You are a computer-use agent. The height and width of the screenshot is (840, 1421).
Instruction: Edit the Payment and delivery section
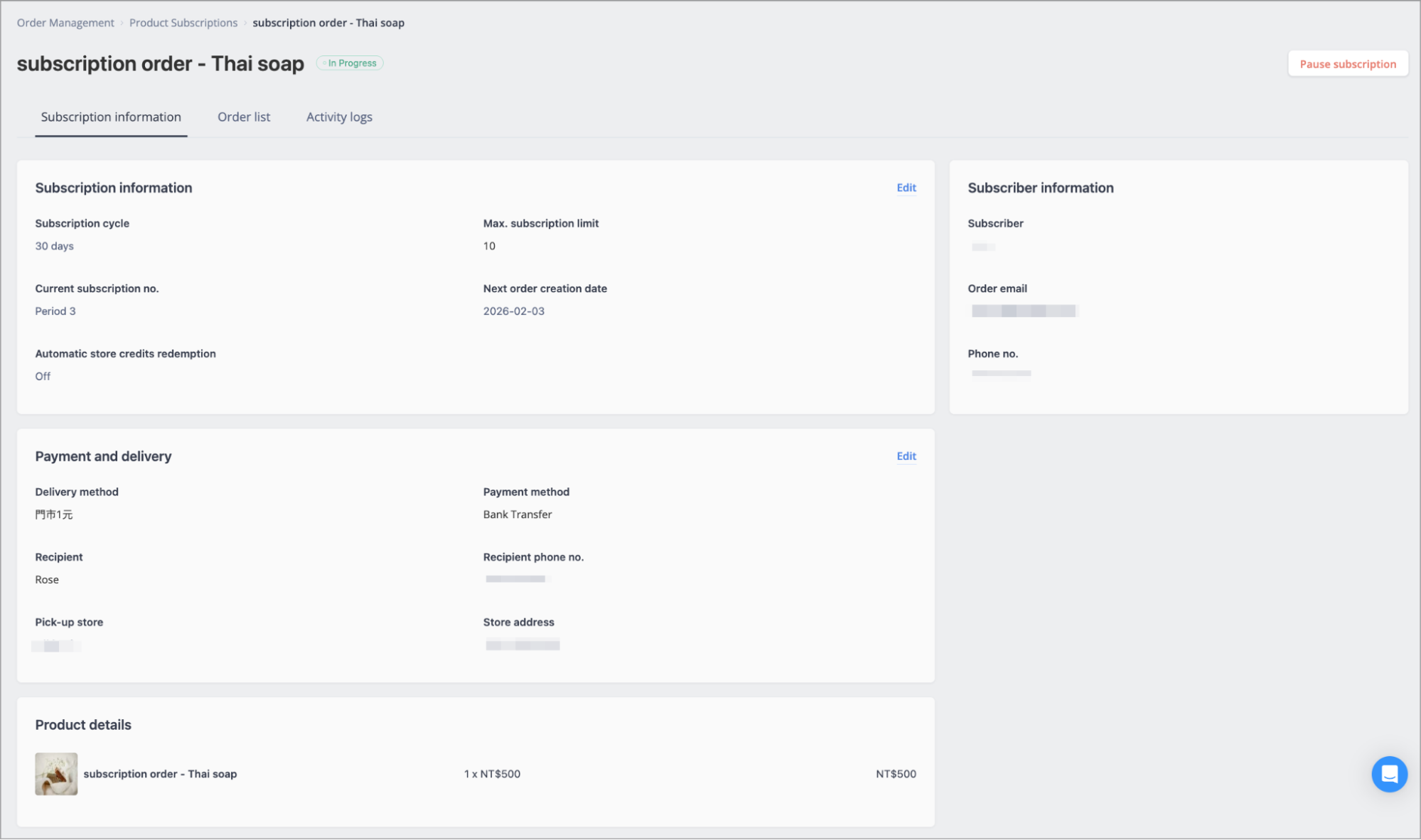pyautogui.click(x=906, y=456)
